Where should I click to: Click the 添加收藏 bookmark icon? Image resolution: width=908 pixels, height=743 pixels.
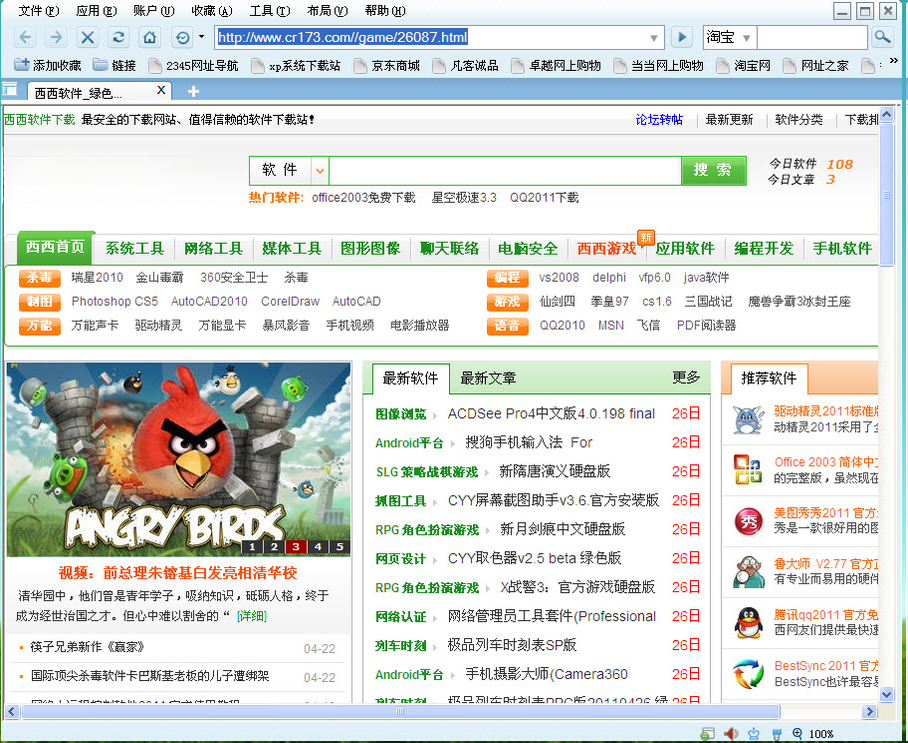tap(22, 65)
